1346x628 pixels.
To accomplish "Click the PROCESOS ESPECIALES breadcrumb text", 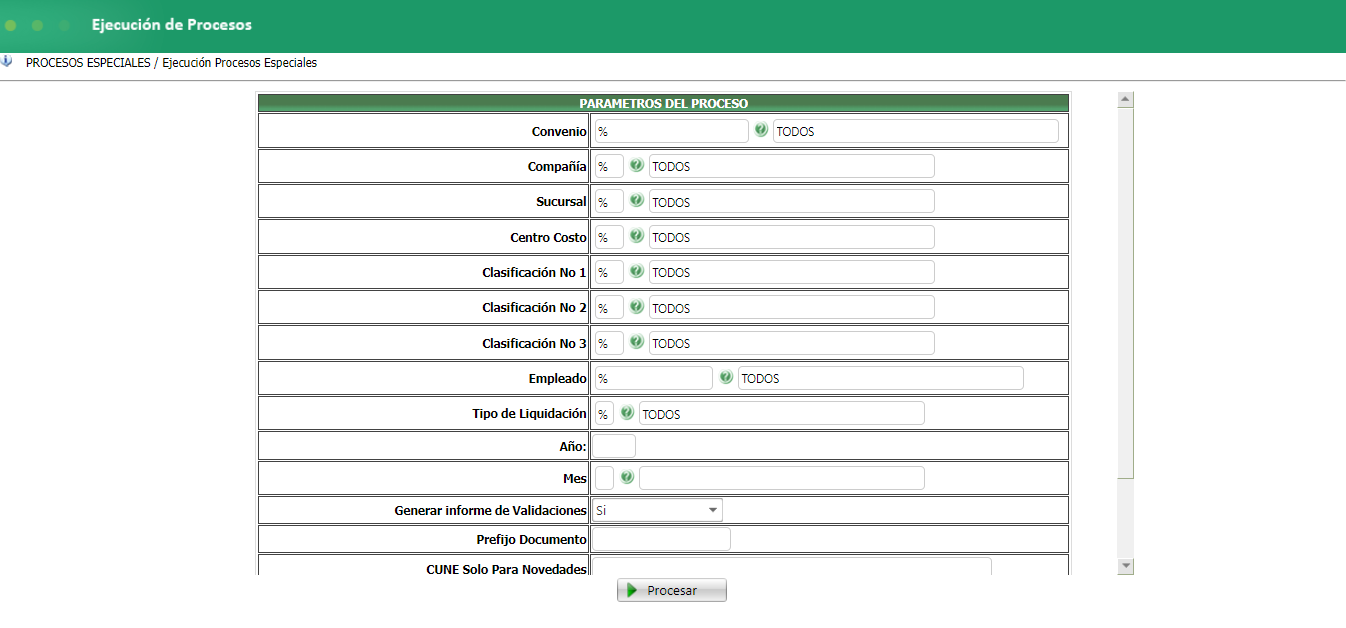I will click(x=88, y=62).
